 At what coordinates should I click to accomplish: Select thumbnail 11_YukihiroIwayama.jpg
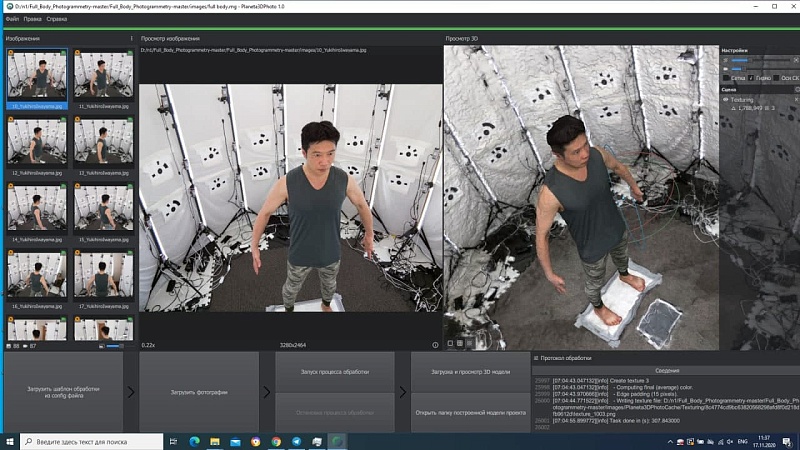pos(104,79)
